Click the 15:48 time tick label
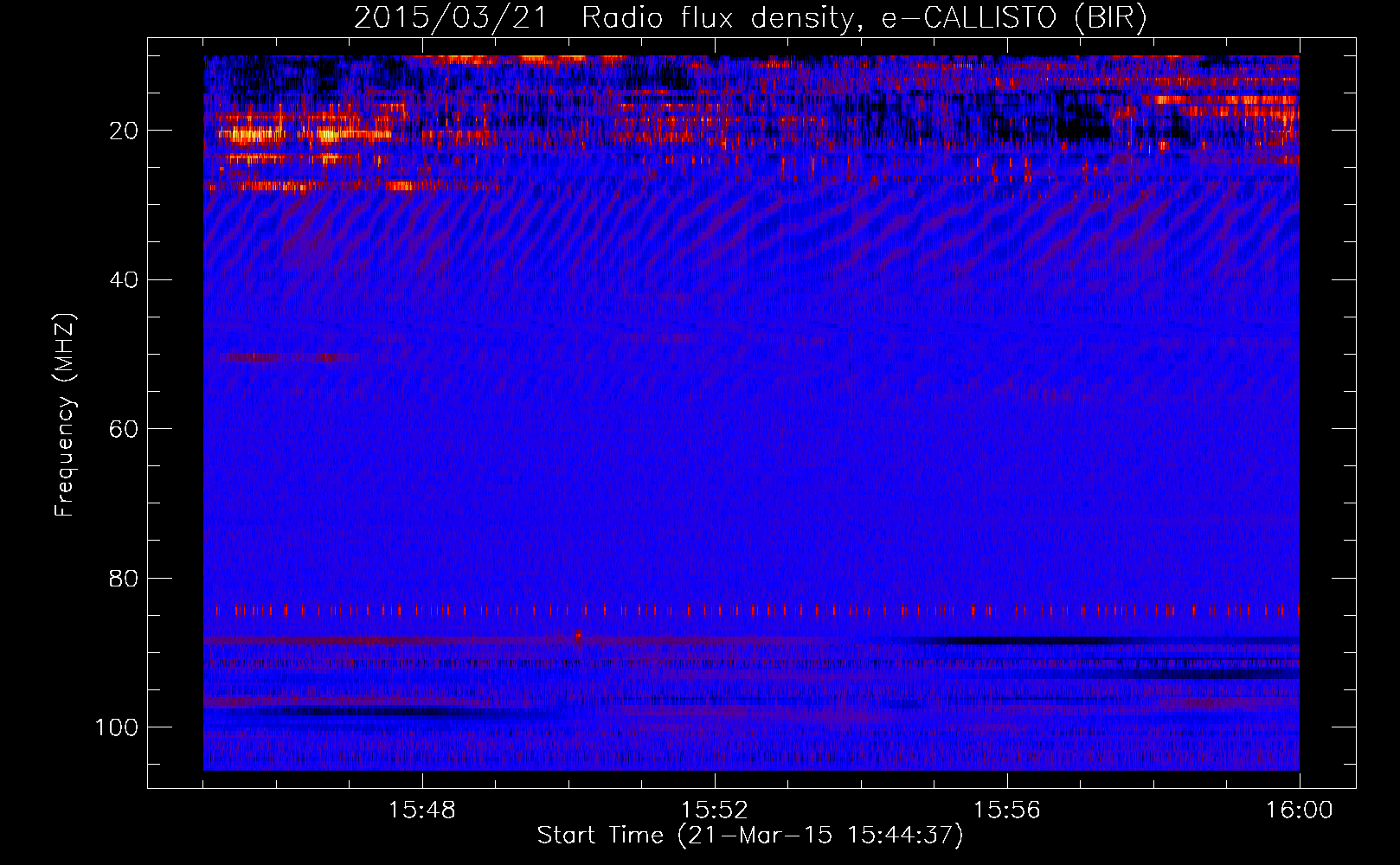This screenshot has width=1400, height=865. (x=422, y=811)
